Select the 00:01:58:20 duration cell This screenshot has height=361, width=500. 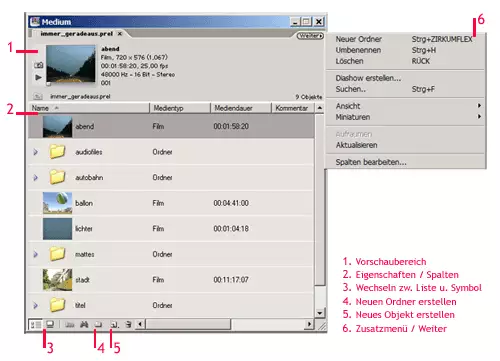231,127
